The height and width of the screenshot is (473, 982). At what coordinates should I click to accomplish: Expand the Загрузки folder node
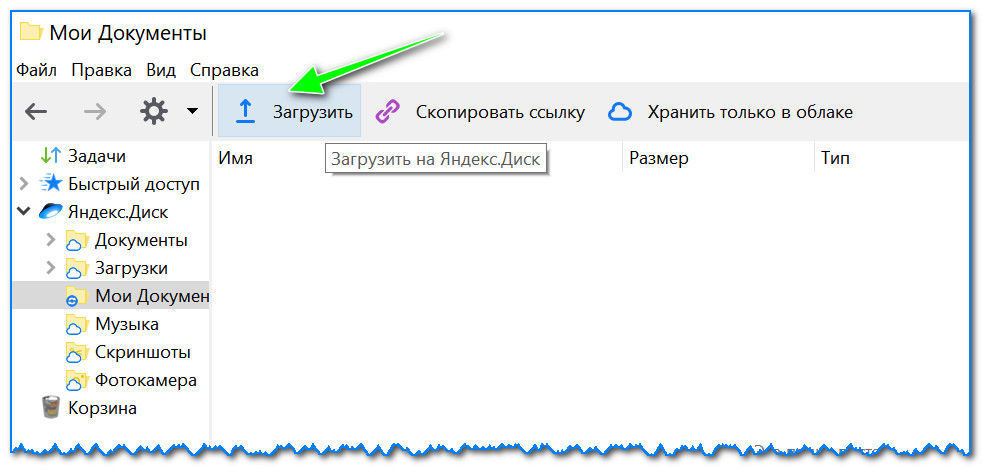51,268
